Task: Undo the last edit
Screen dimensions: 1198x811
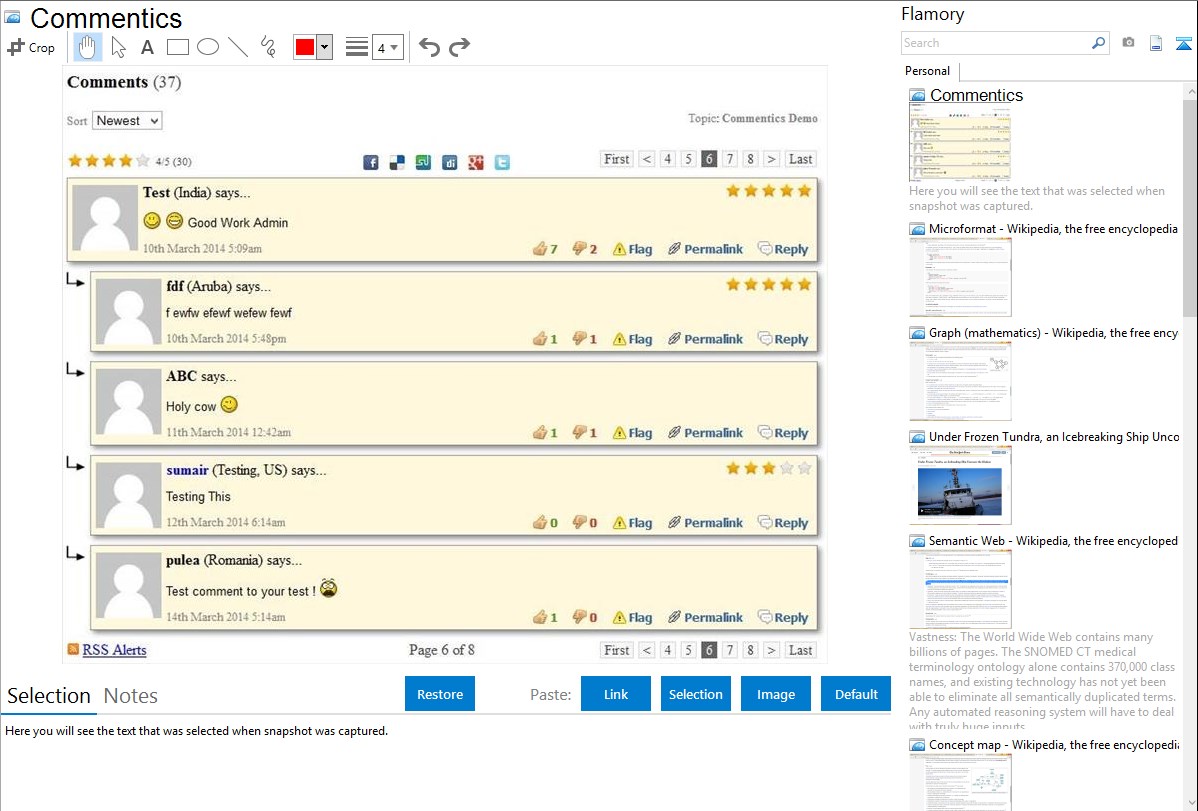Action: coord(429,47)
